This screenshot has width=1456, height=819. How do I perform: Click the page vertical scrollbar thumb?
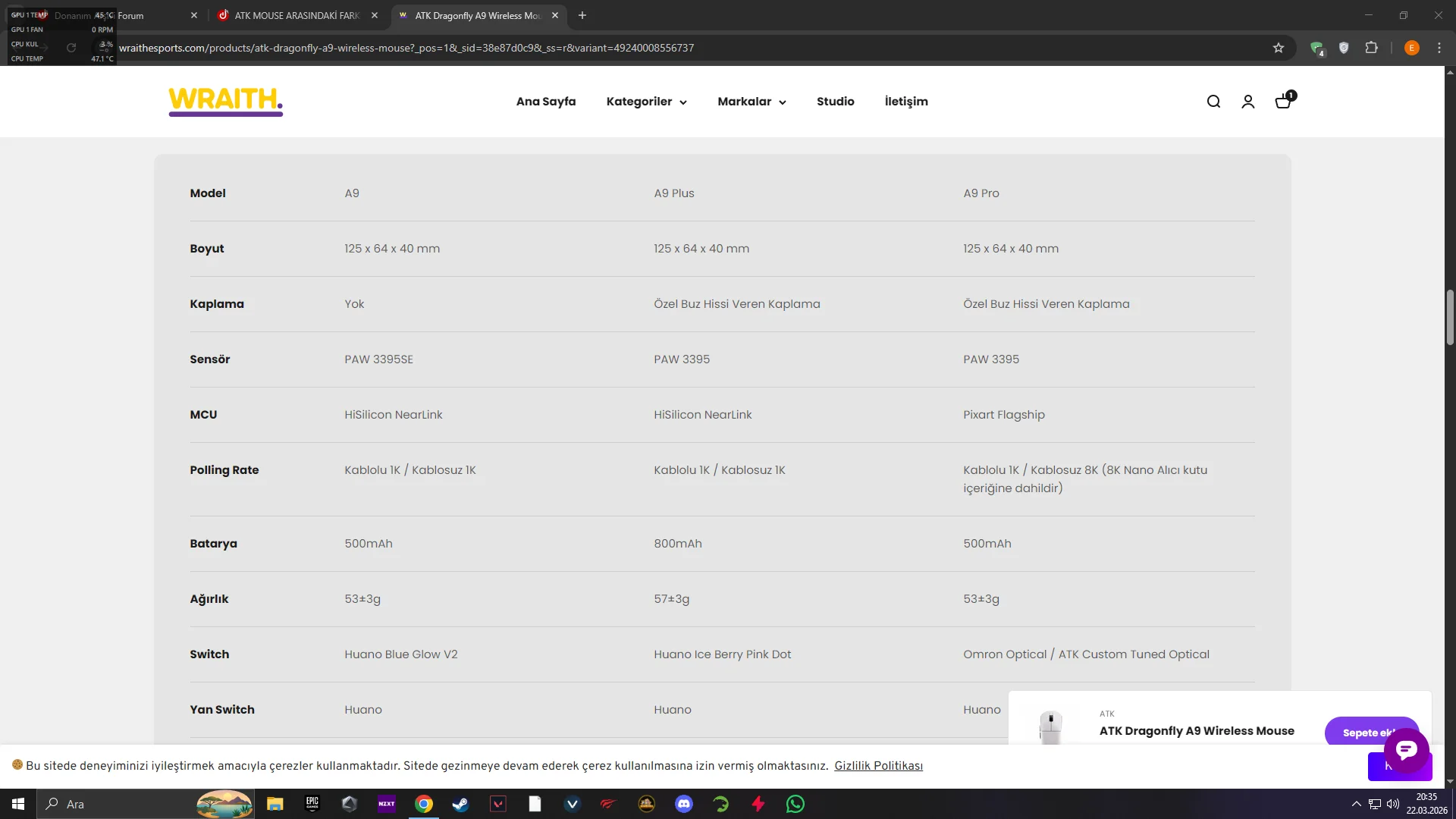pyautogui.click(x=1450, y=317)
